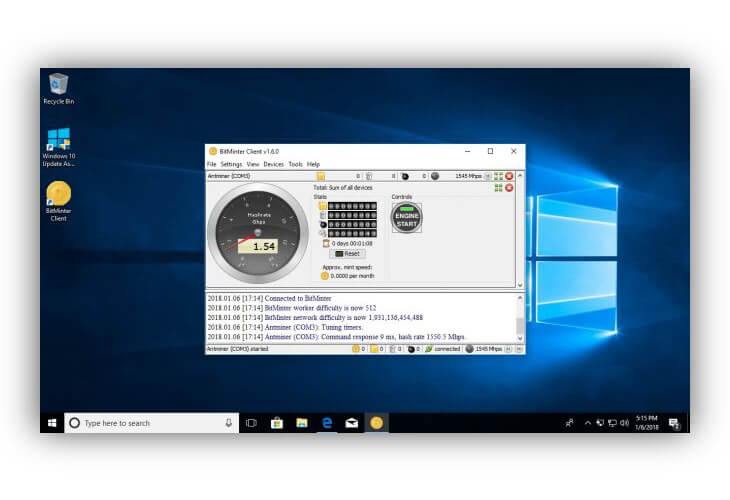The height and width of the screenshot is (500, 730).
Task: Select the Windows 10 Update Assistant desktop icon
Action: pyautogui.click(x=59, y=147)
